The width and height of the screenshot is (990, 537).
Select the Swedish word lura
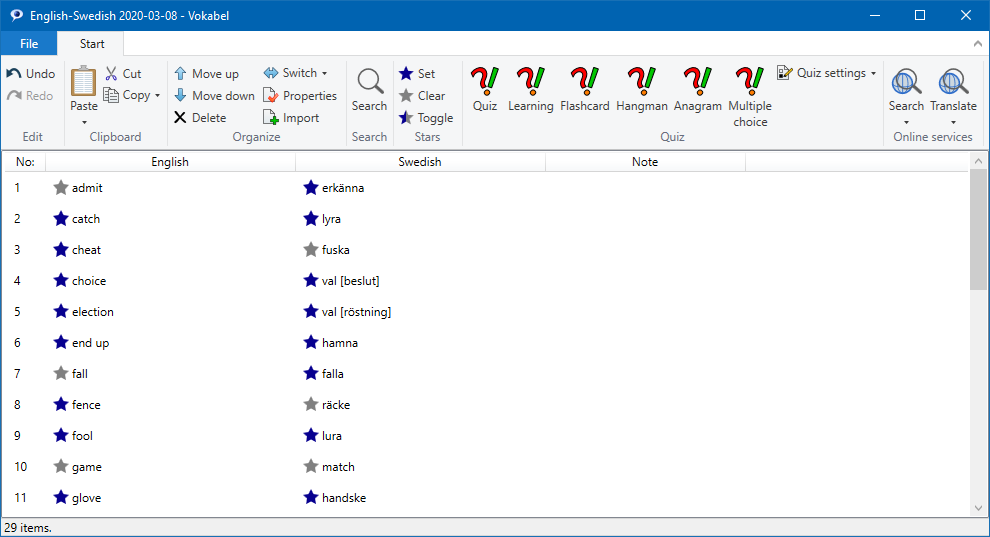click(331, 435)
